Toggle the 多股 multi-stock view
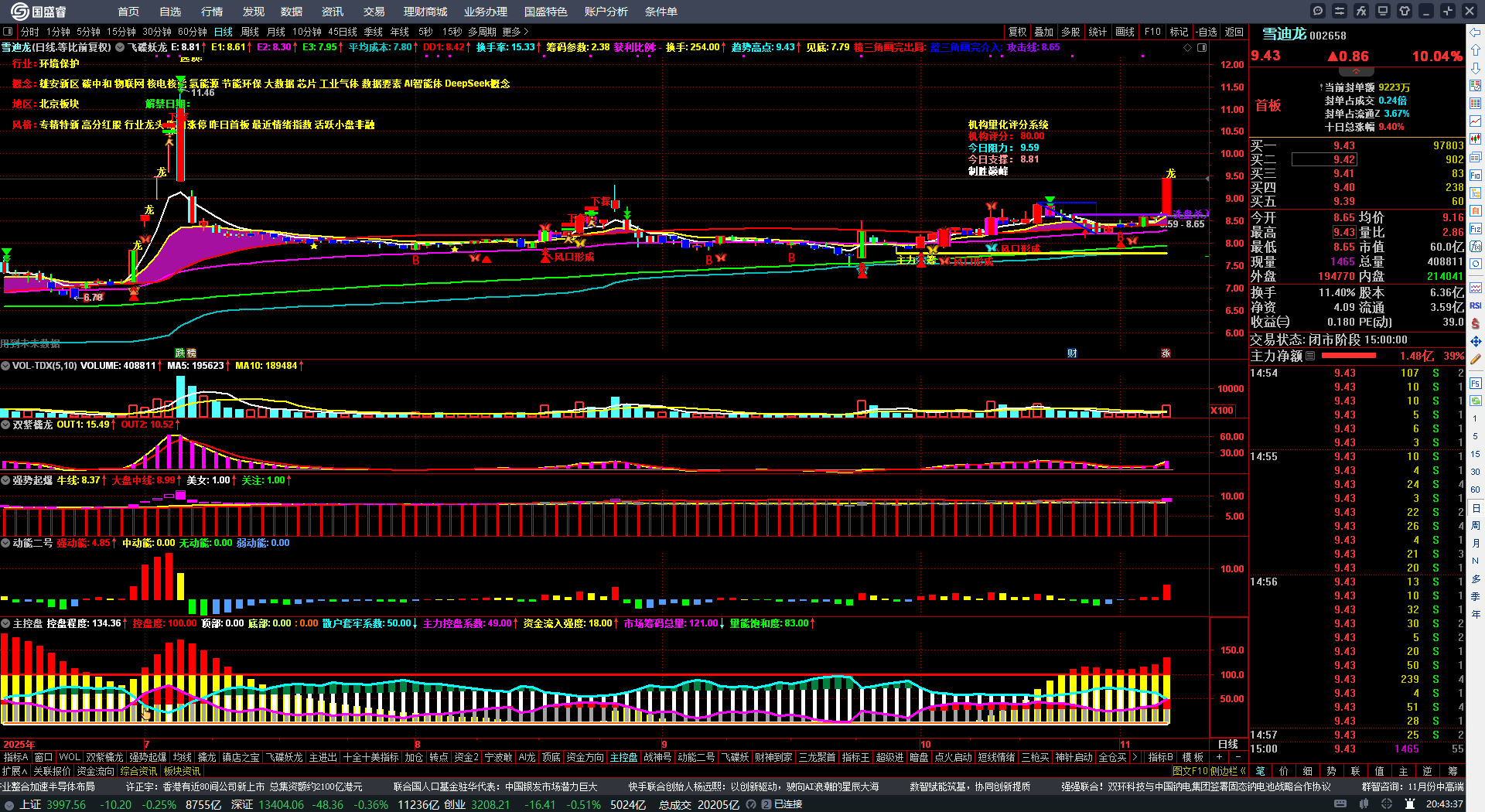The image size is (1485, 812). click(x=1070, y=32)
